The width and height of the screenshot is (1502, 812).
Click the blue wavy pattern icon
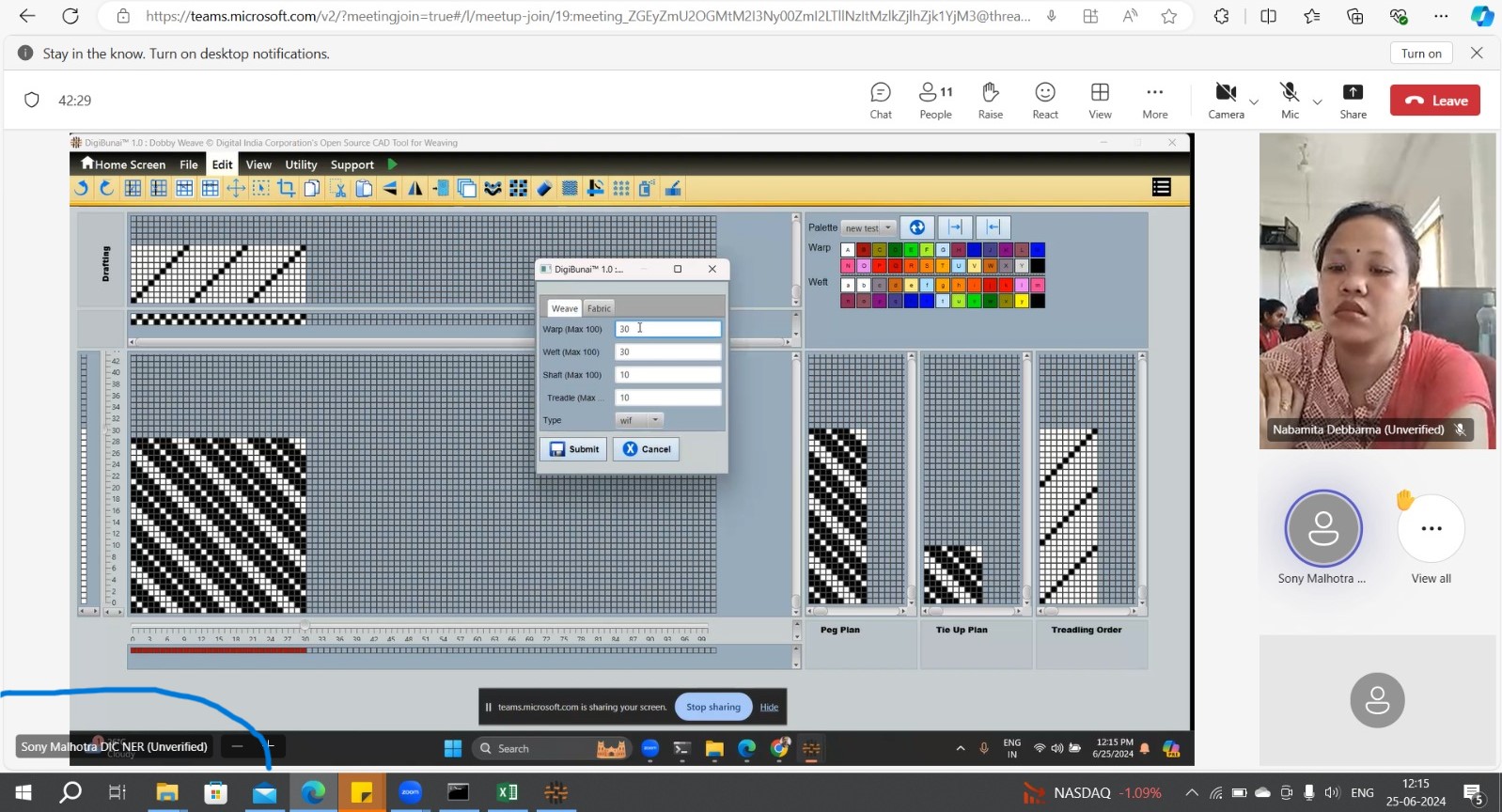click(x=492, y=188)
